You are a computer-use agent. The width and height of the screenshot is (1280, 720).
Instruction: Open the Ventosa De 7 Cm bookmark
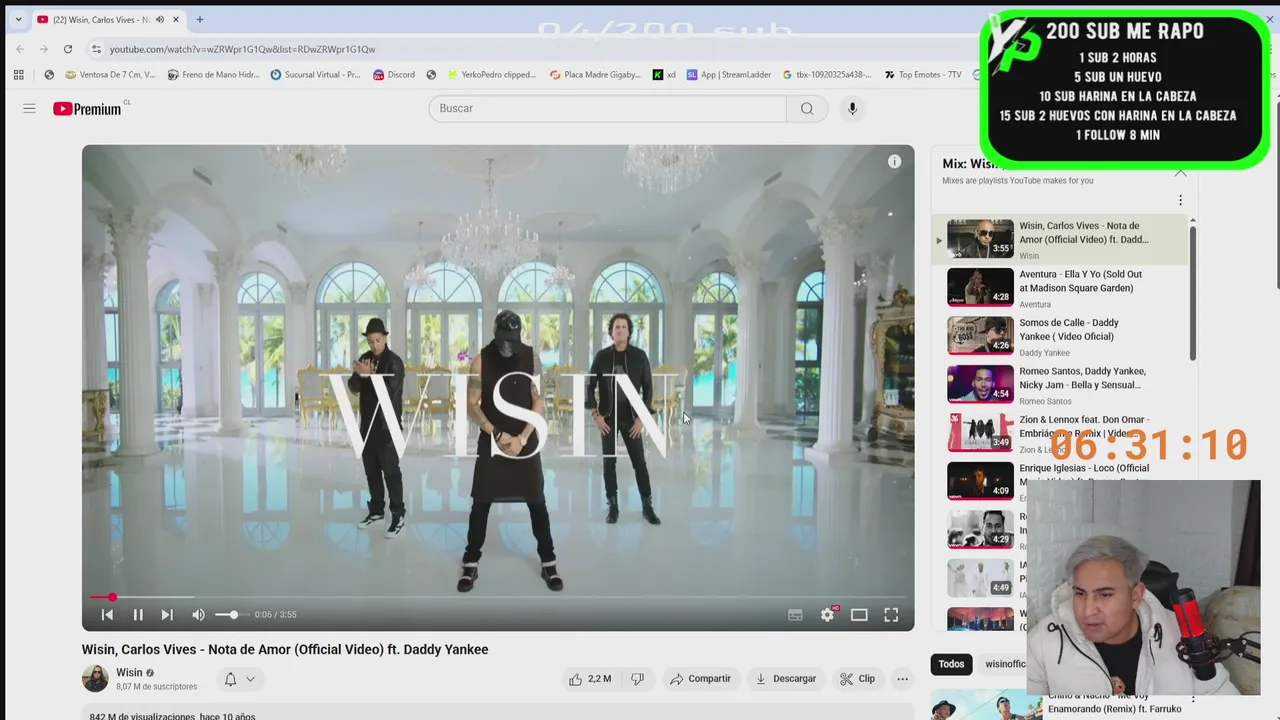tap(110, 74)
